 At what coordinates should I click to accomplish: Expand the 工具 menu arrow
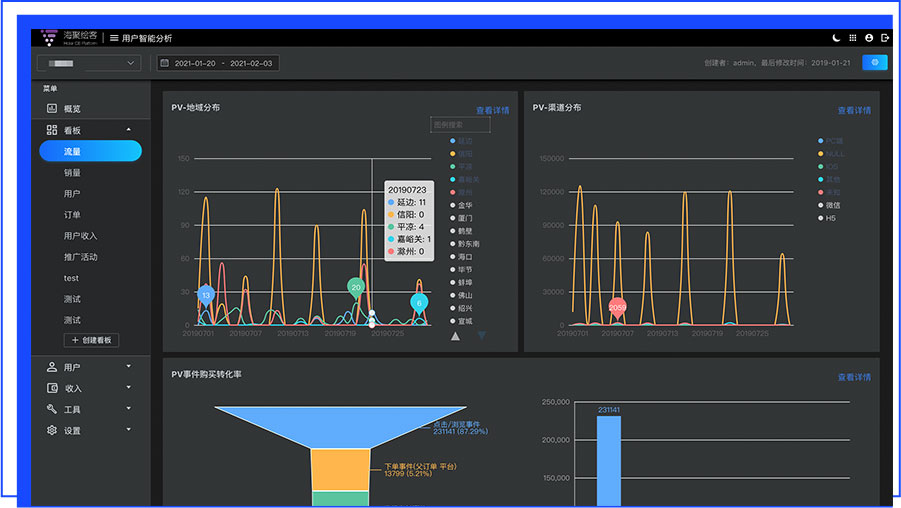(129, 409)
